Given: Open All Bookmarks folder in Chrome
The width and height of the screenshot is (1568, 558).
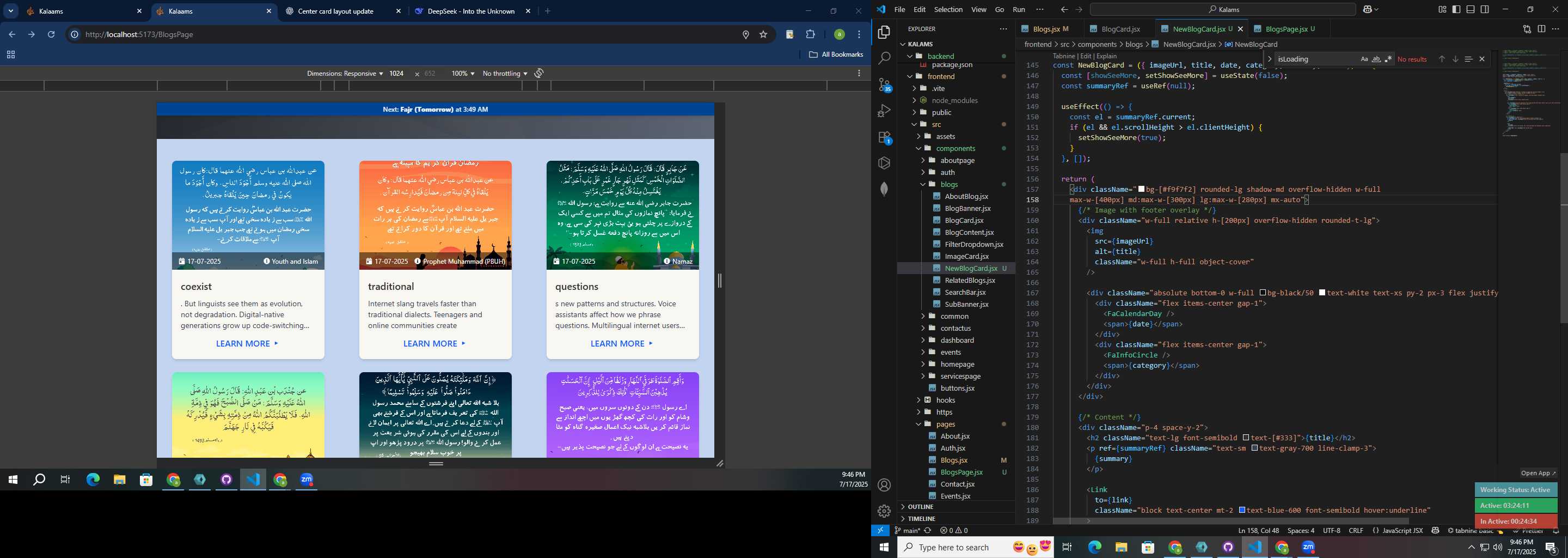Looking at the screenshot, I should point(836,55).
